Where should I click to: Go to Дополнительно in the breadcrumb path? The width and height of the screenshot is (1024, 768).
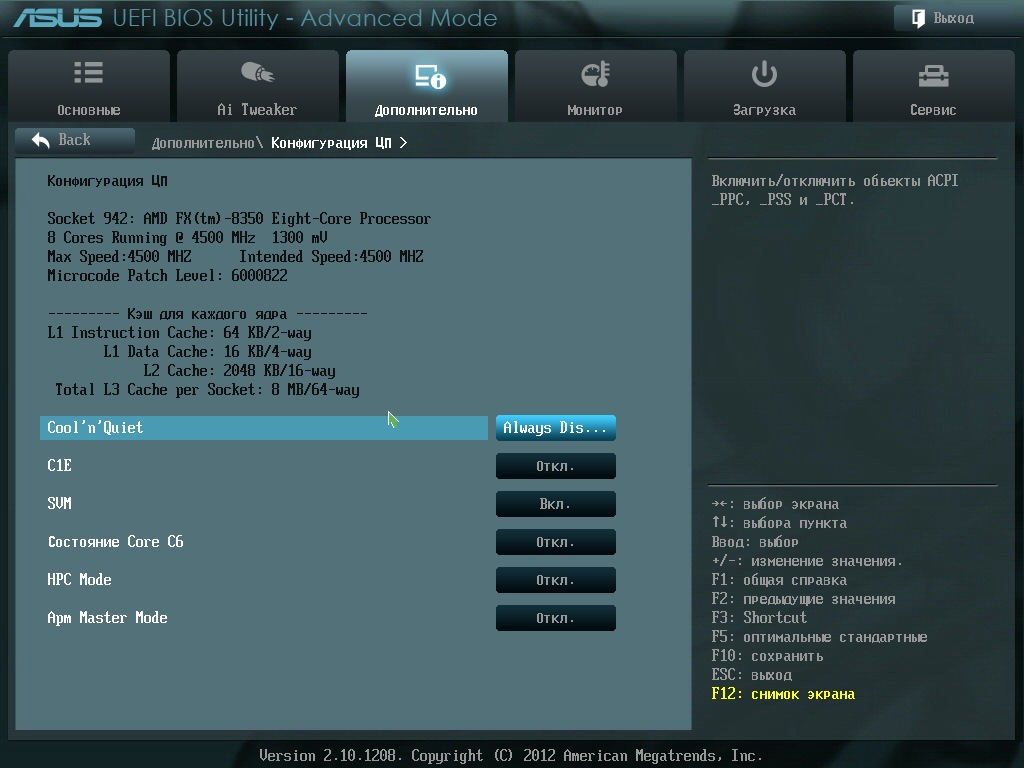click(x=203, y=143)
